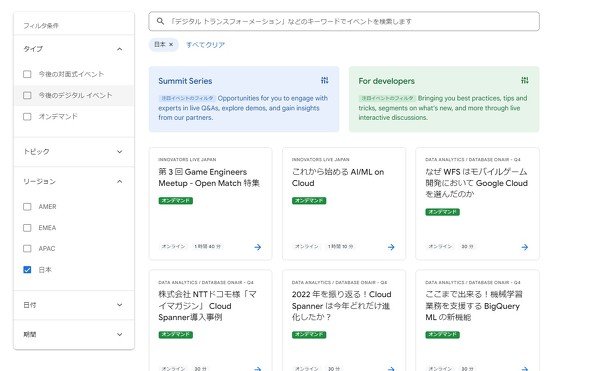Screen dimensions: 590x371
Task: Expand the 日付 filter section
Action: point(119,305)
